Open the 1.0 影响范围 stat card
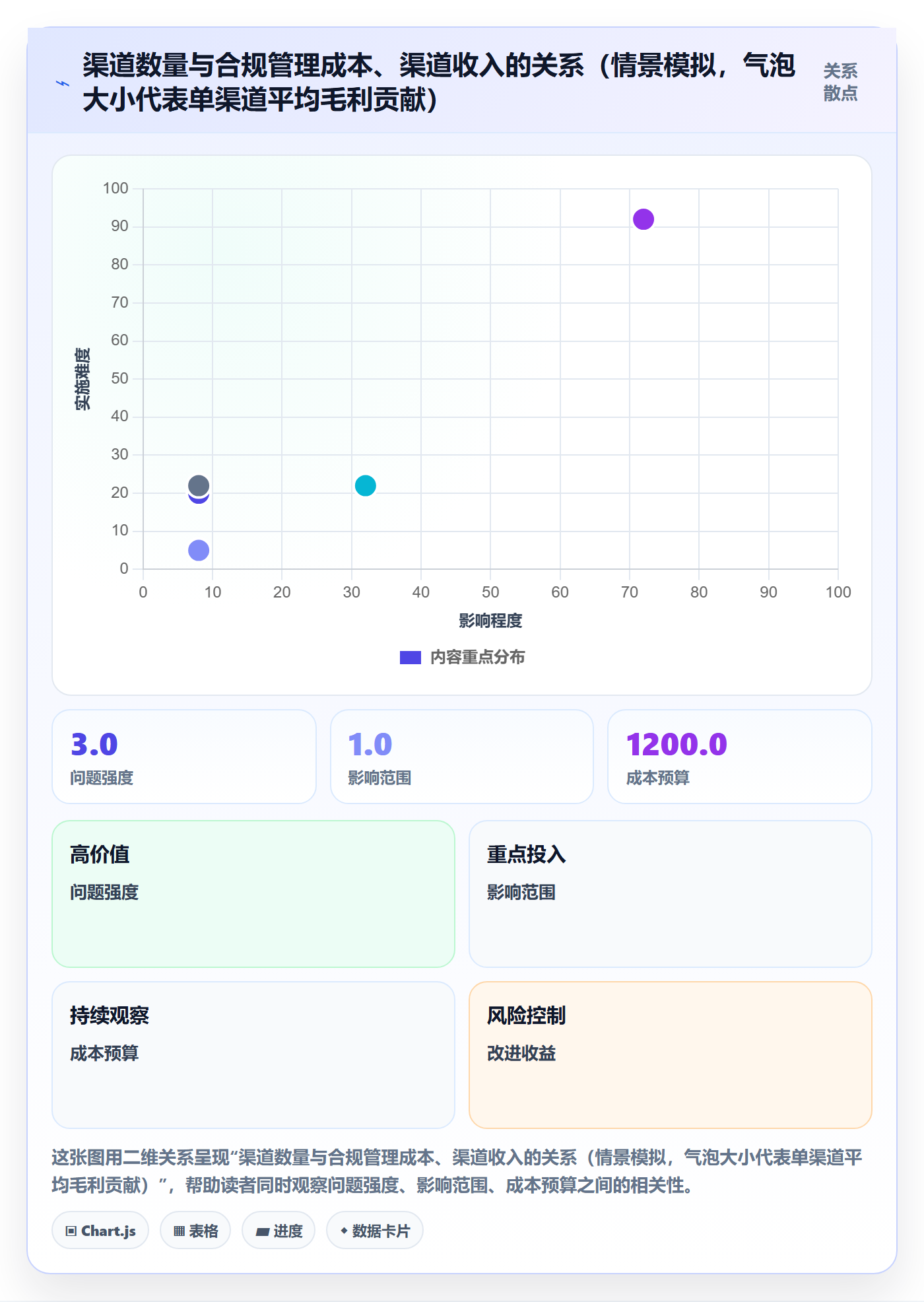The width and height of the screenshot is (924, 1302). pyautogui.click(x=462, y=757)
